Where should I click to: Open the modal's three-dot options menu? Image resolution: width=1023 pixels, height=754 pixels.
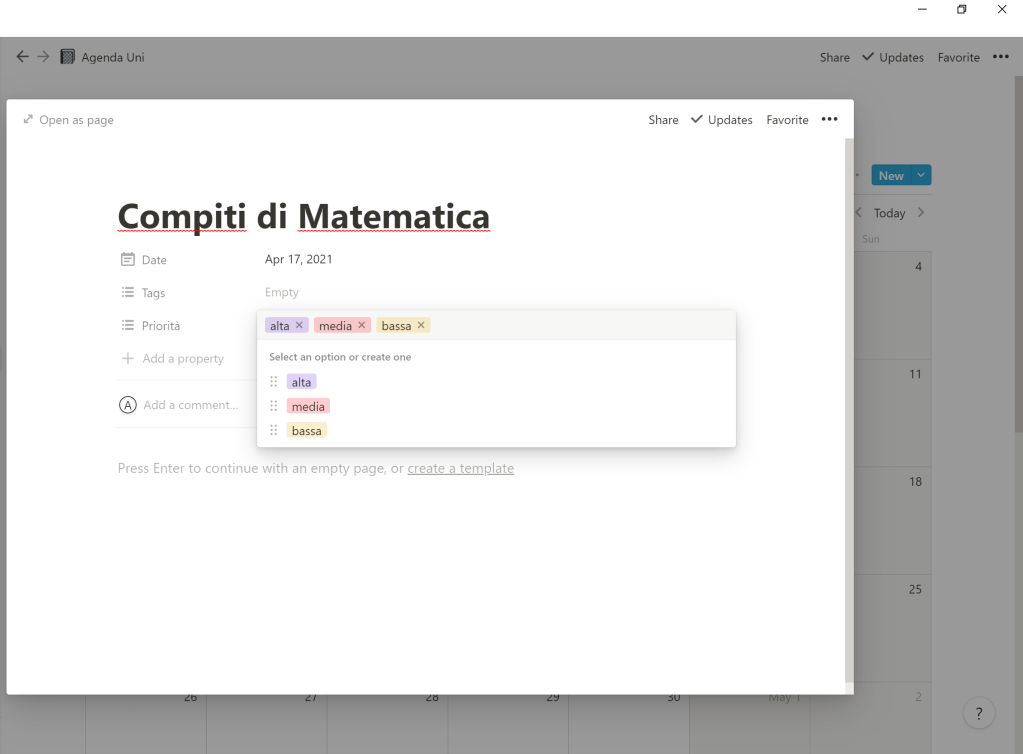click(829, 120)
